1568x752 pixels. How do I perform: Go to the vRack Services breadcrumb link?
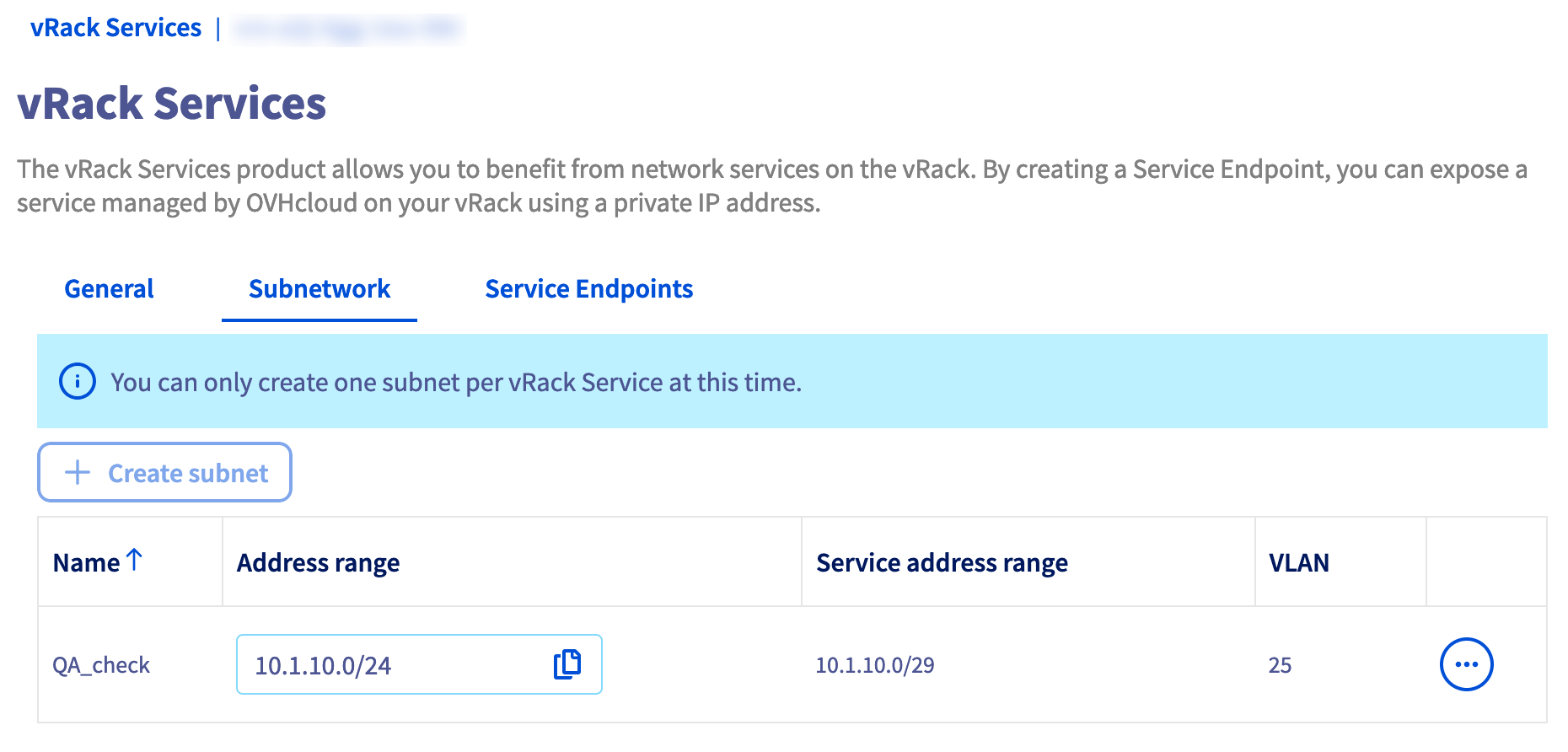coord(115,28)
